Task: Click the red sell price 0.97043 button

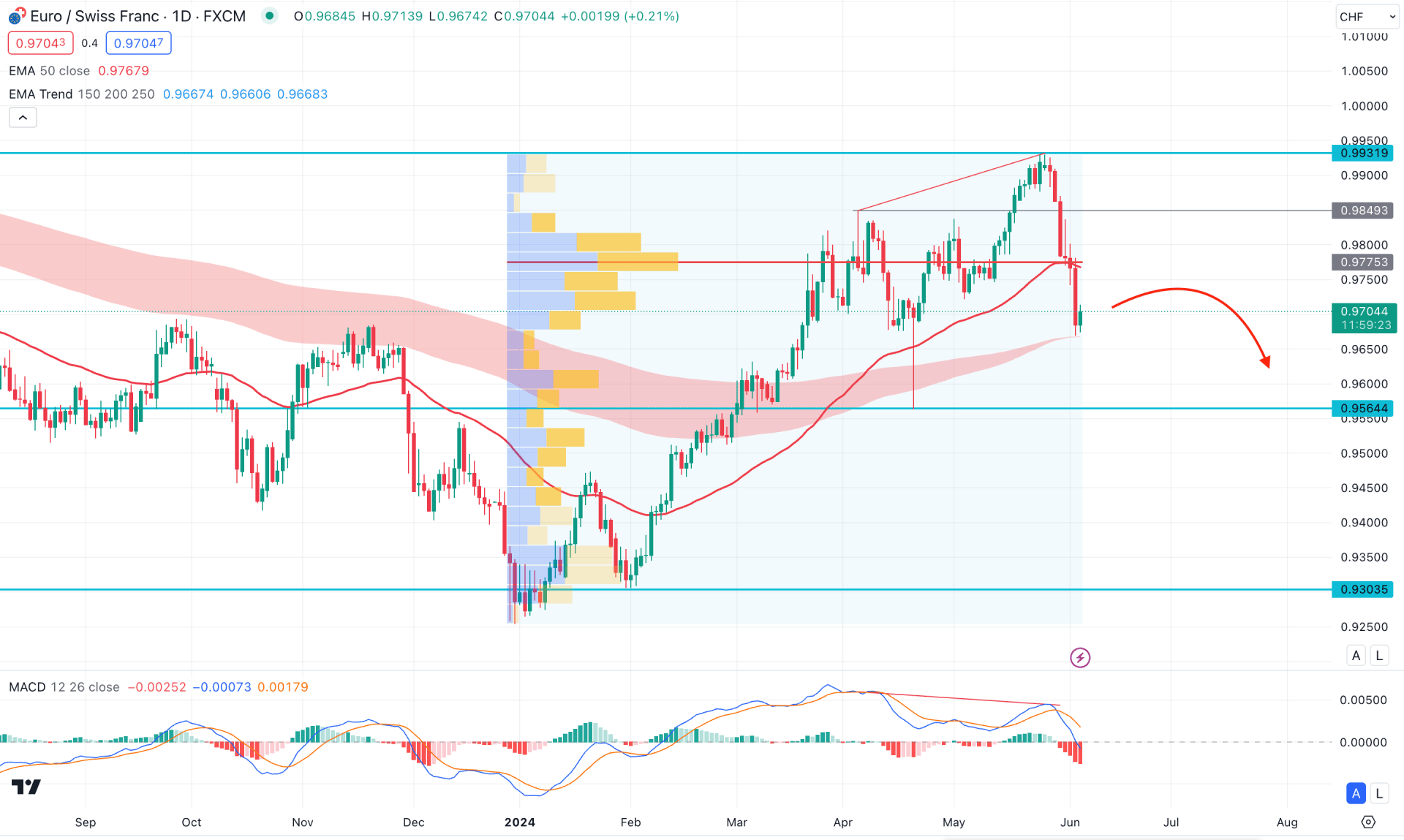Action: tap(41, 43)
